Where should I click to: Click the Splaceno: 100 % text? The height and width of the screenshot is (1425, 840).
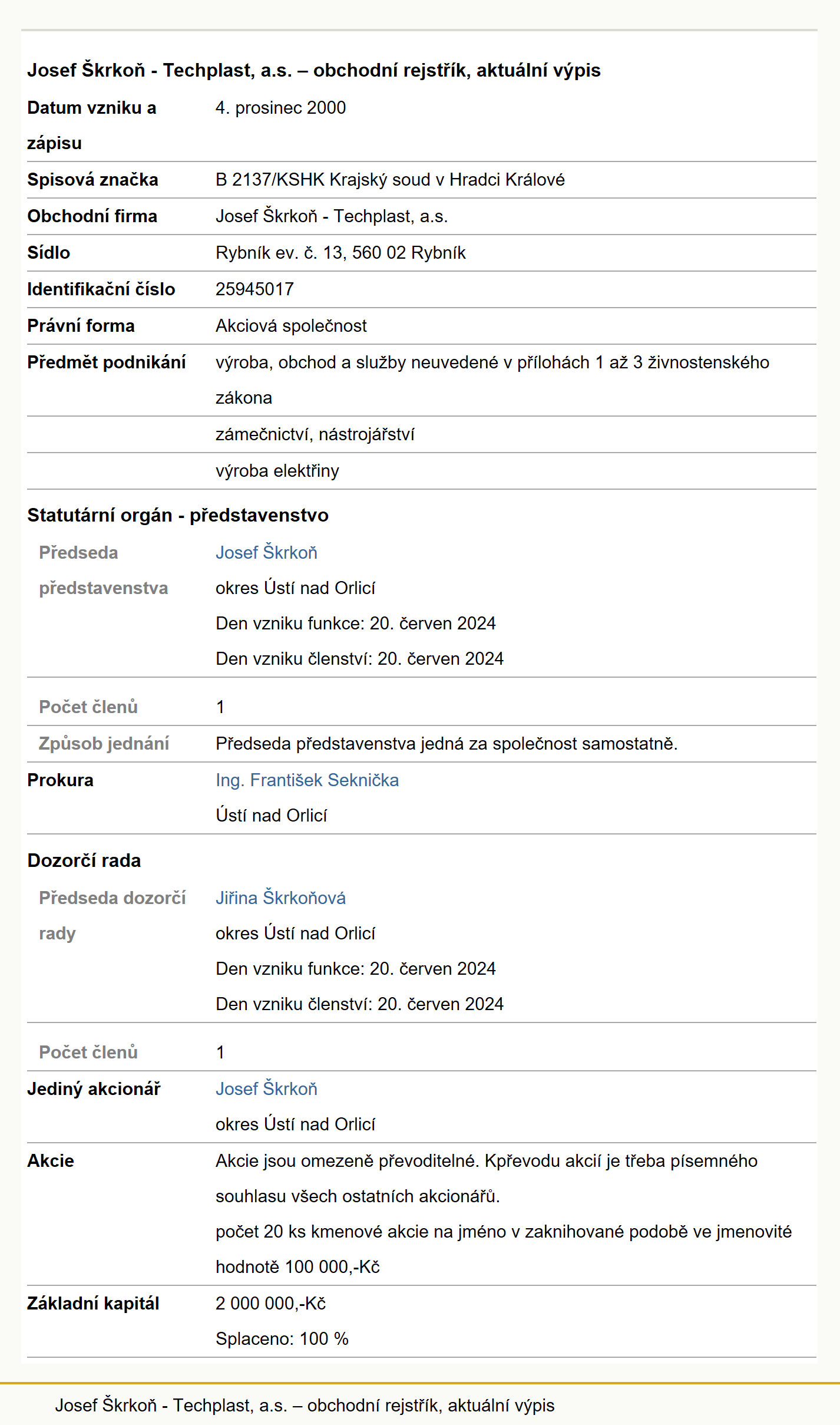coord(282,1339)
